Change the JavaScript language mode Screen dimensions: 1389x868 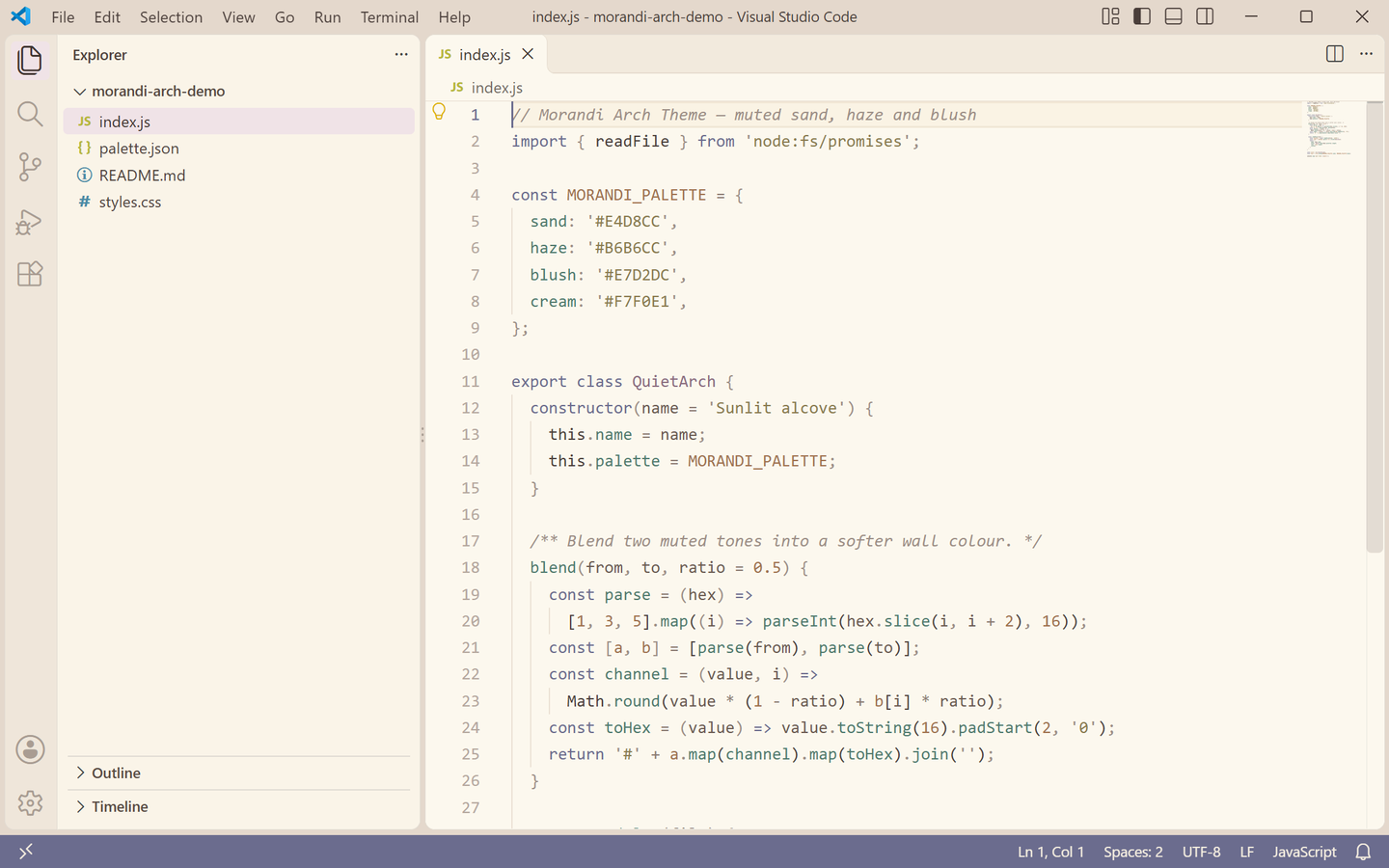(x=1304, y=852)
